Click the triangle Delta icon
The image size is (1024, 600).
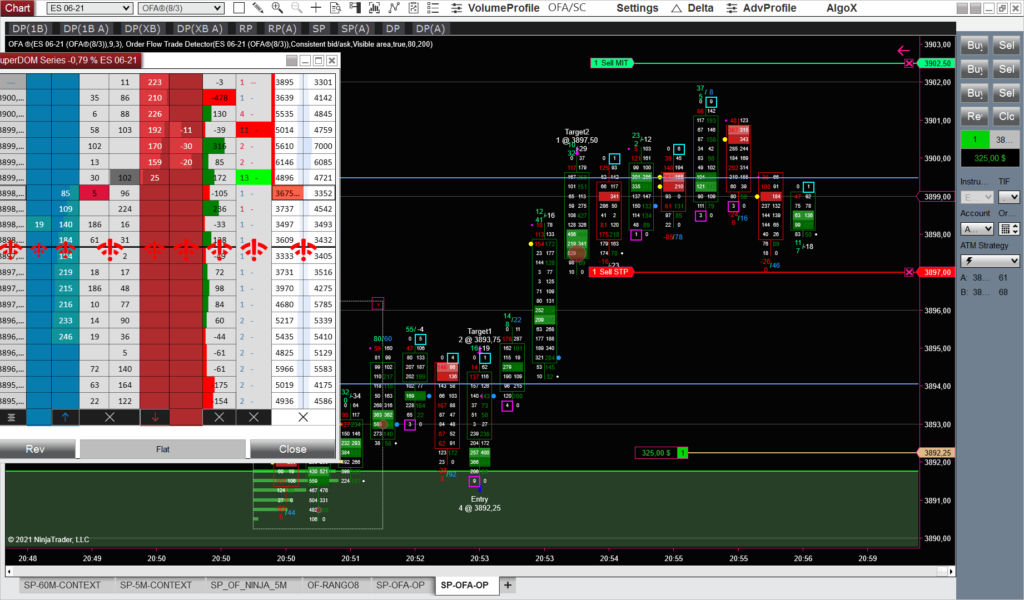pyautogui.click(x=677, y=8)
